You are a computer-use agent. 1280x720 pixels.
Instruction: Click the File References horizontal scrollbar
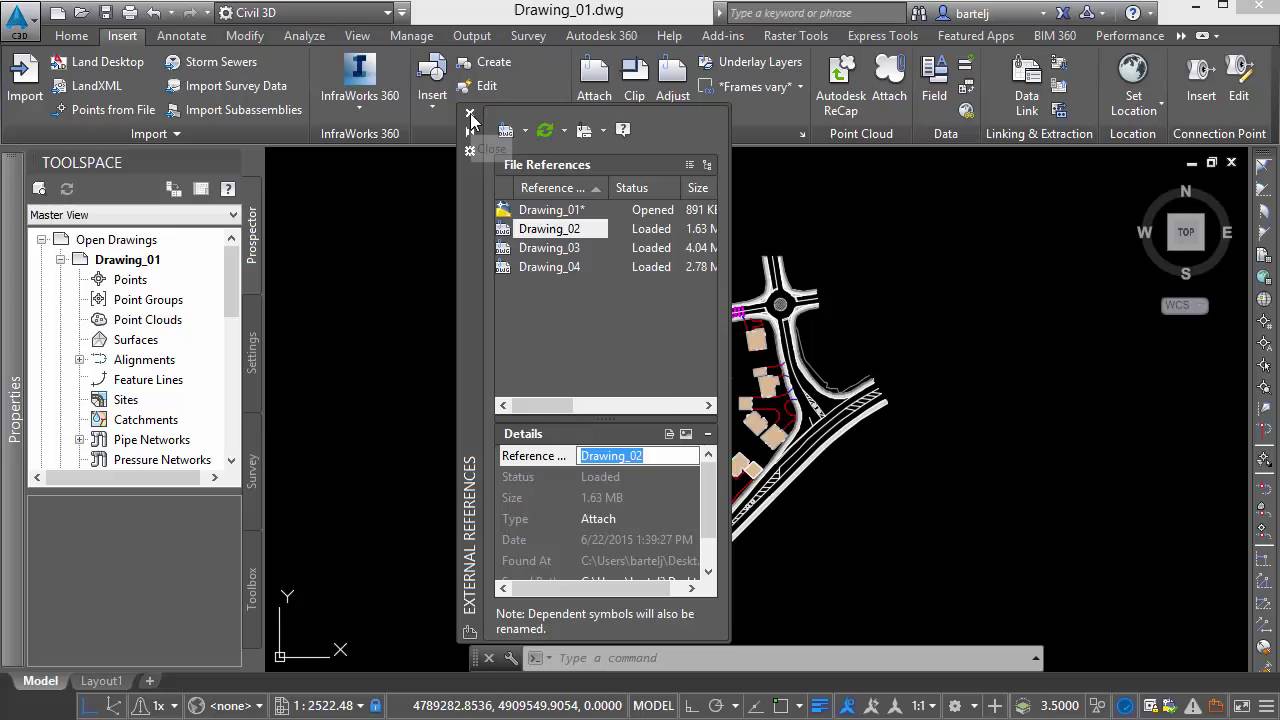coord(606,405)
